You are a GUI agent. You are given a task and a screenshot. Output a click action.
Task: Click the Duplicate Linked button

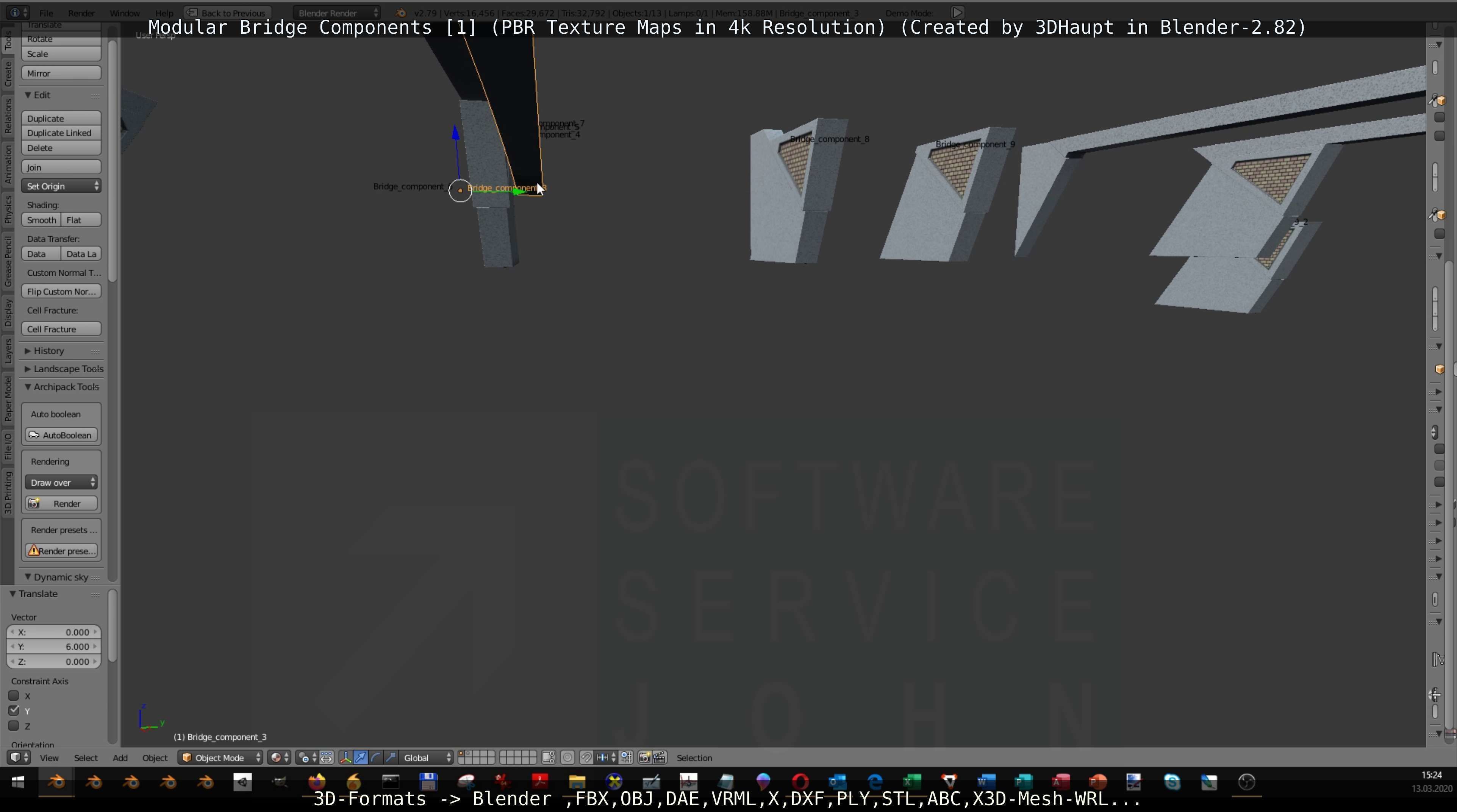[x=61, y=133]
